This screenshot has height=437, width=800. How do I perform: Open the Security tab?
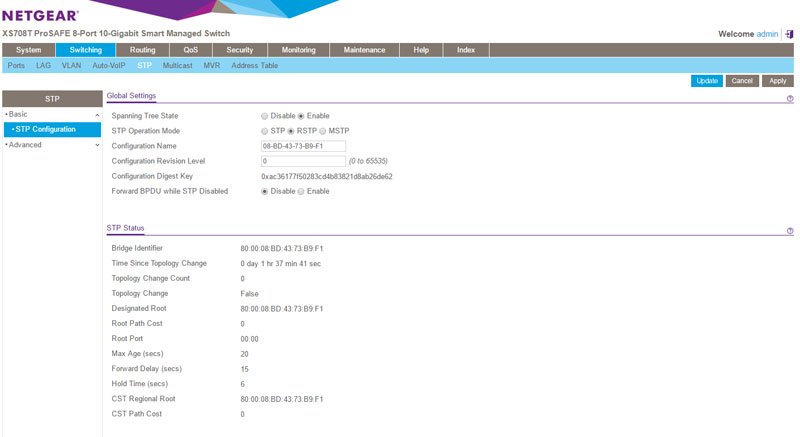point(239,50)
